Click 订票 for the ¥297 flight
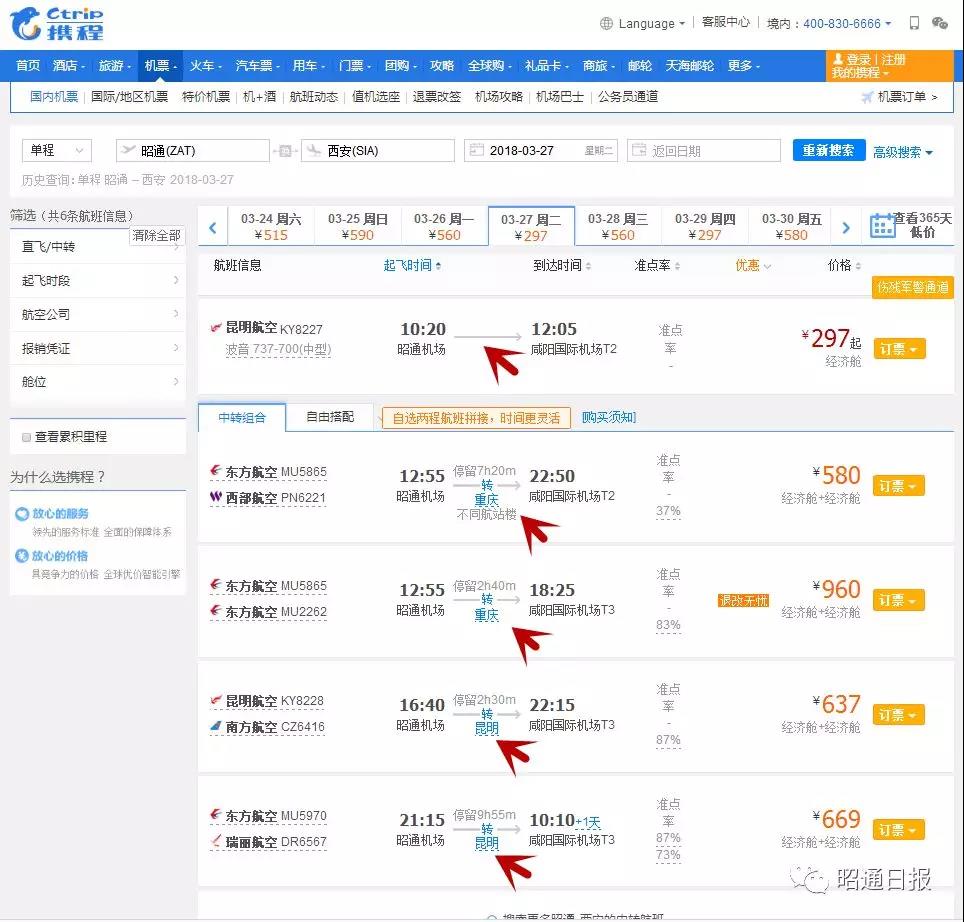The height and width of the screenshot is (922, 964). pyautogui.click(x=899, y=349)
